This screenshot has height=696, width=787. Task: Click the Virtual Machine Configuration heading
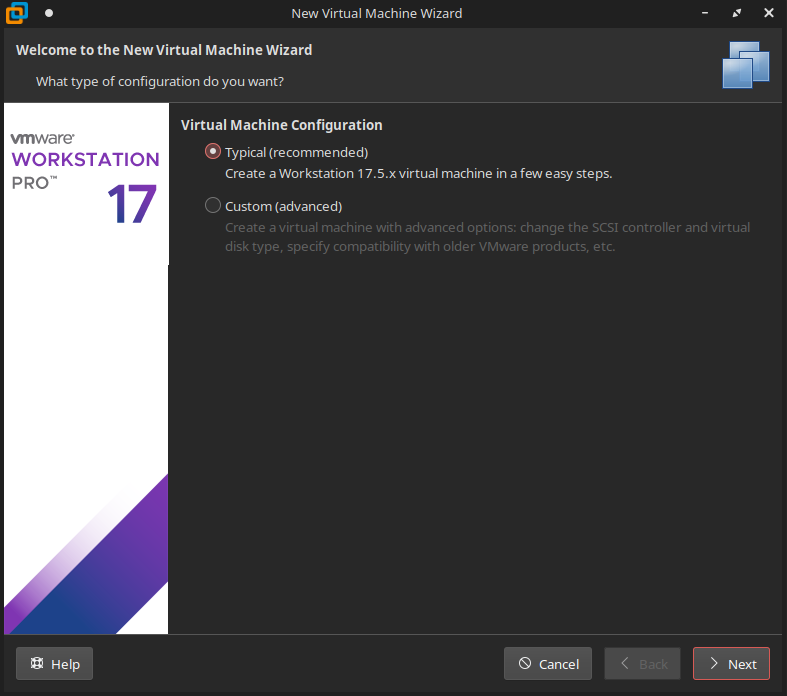281,125
